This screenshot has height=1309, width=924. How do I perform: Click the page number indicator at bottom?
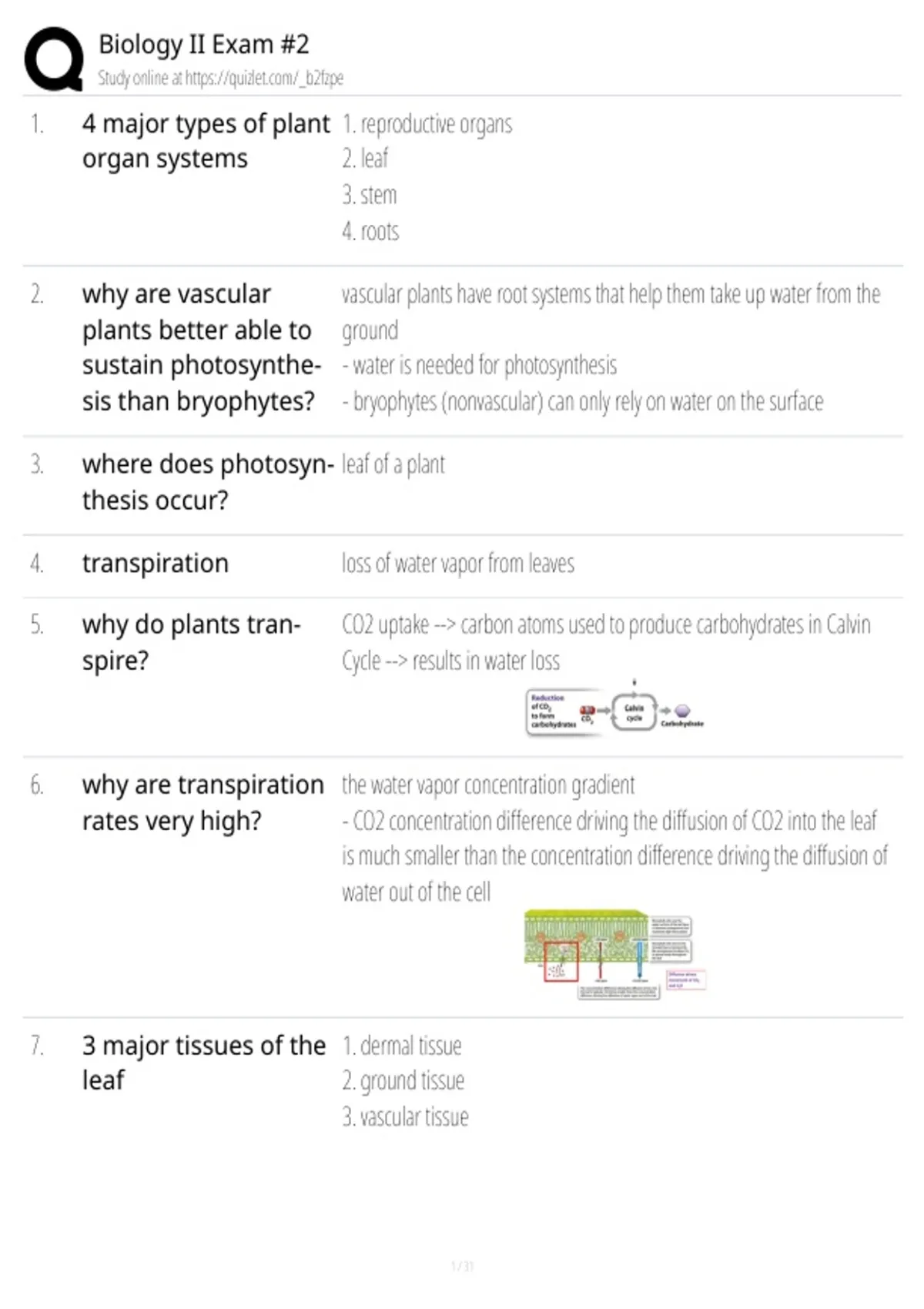462,1266
